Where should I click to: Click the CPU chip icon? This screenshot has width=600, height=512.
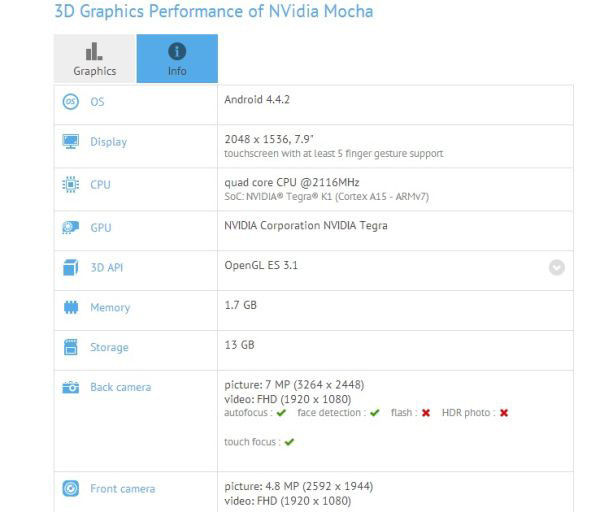[71, 184]
